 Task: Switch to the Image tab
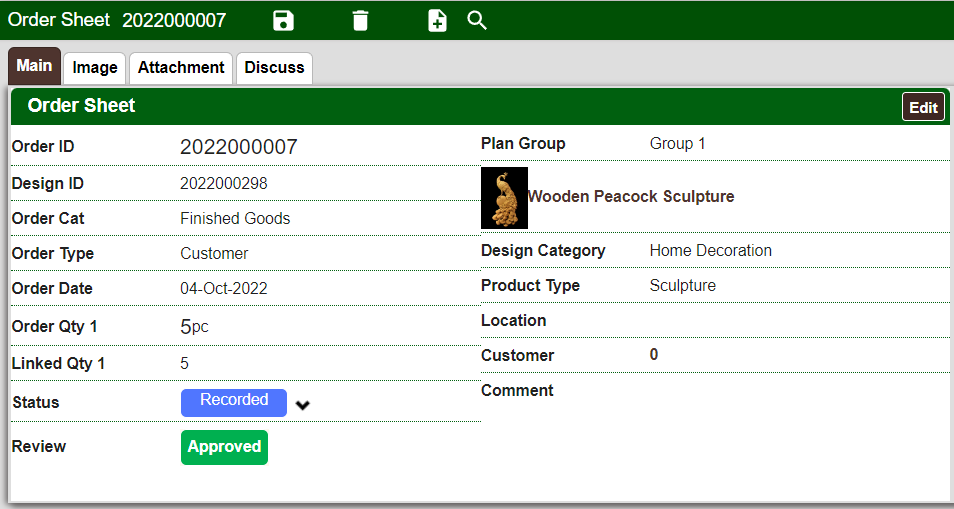tap(95, 68)
